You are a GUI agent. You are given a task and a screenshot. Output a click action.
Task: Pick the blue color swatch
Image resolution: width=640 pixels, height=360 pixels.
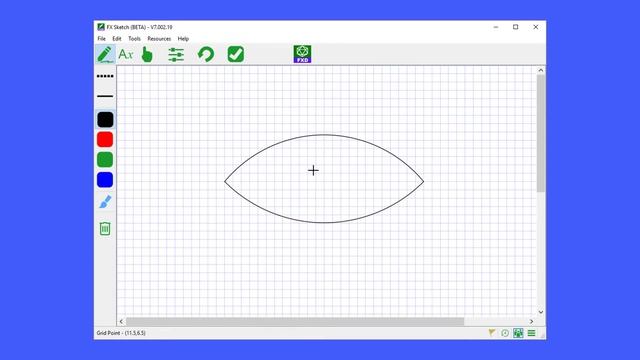click(x=105, y=180)
